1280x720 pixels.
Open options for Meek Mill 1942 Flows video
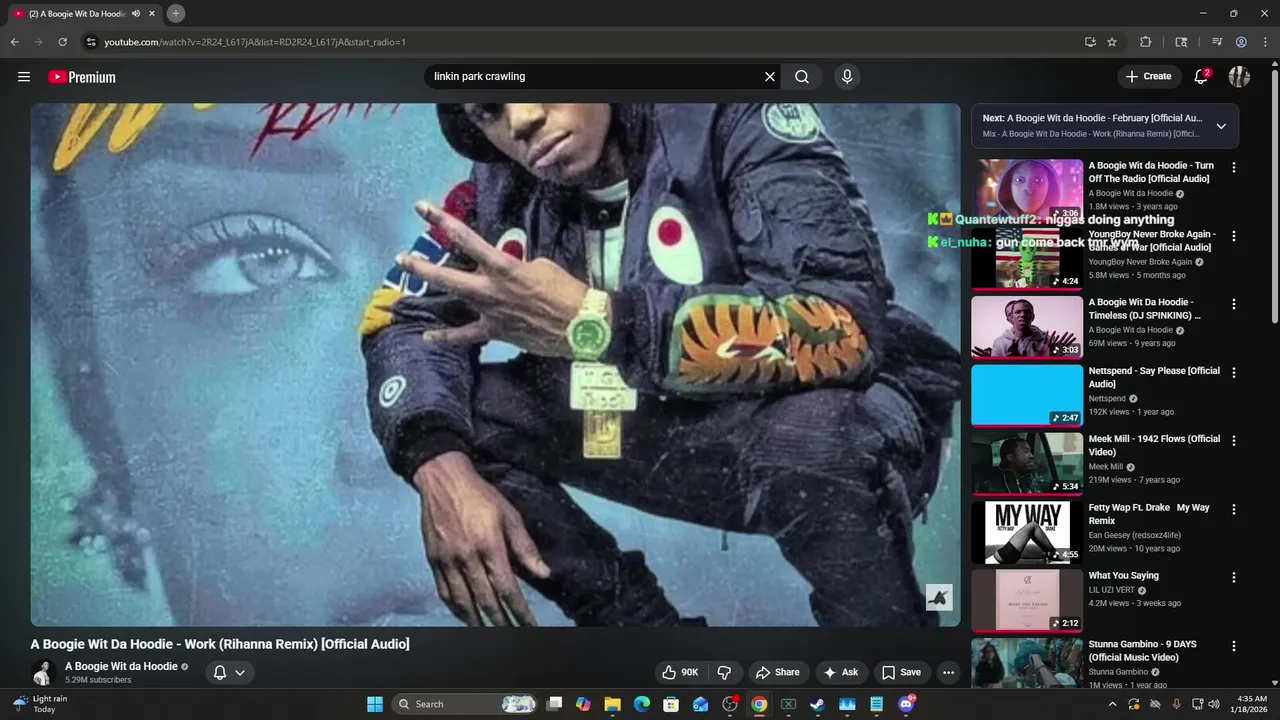click(x=1233, y=441)
